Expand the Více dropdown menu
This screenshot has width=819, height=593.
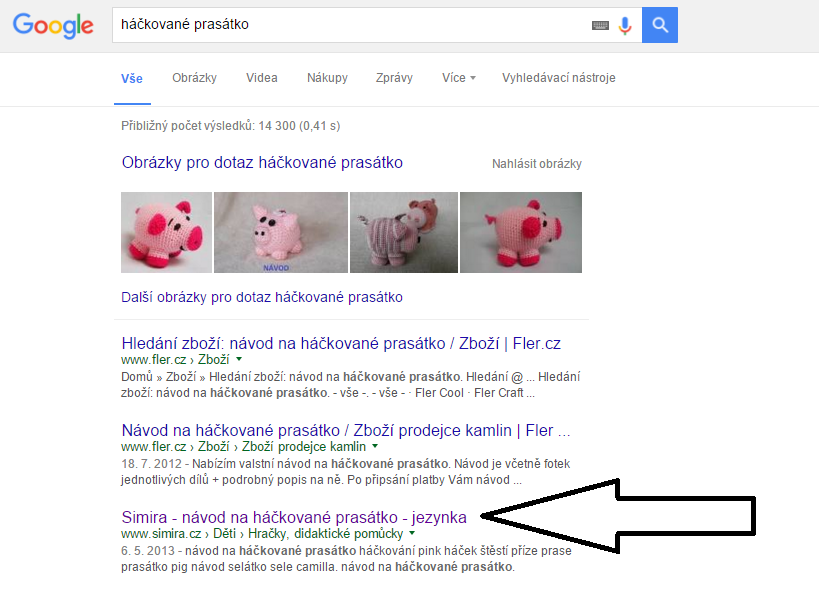coord(459,78)
